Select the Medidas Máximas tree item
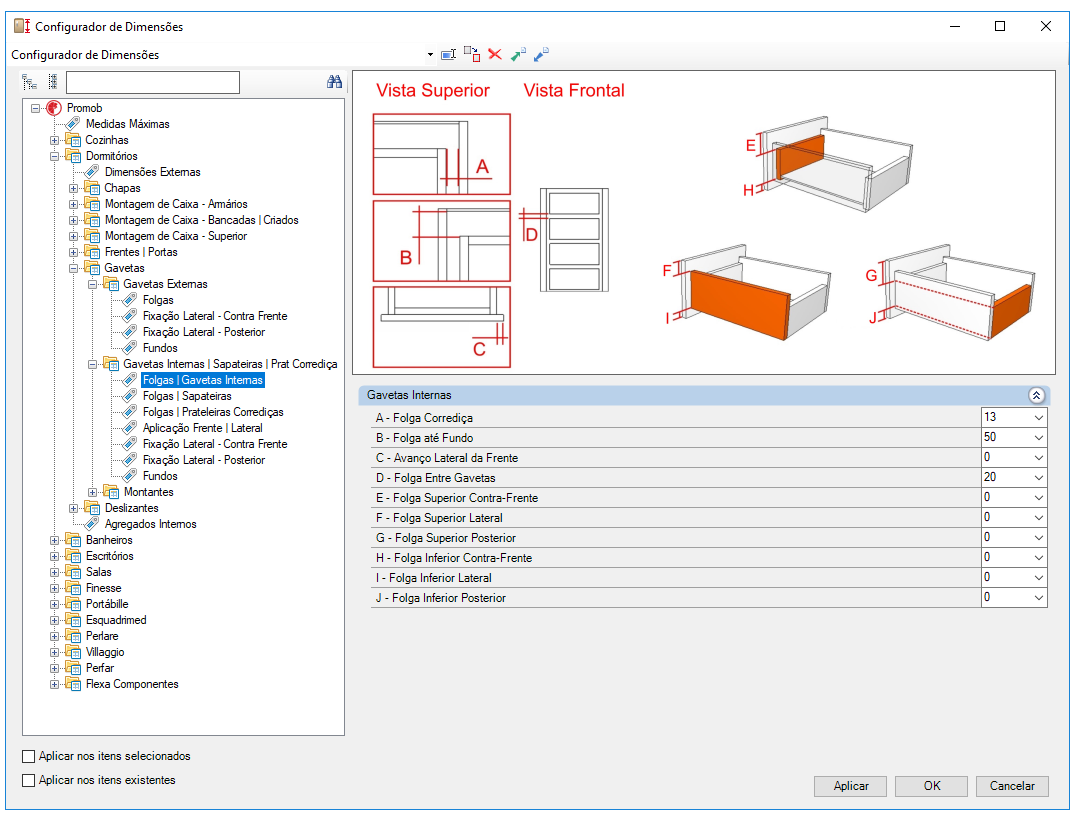 [128, 124]
